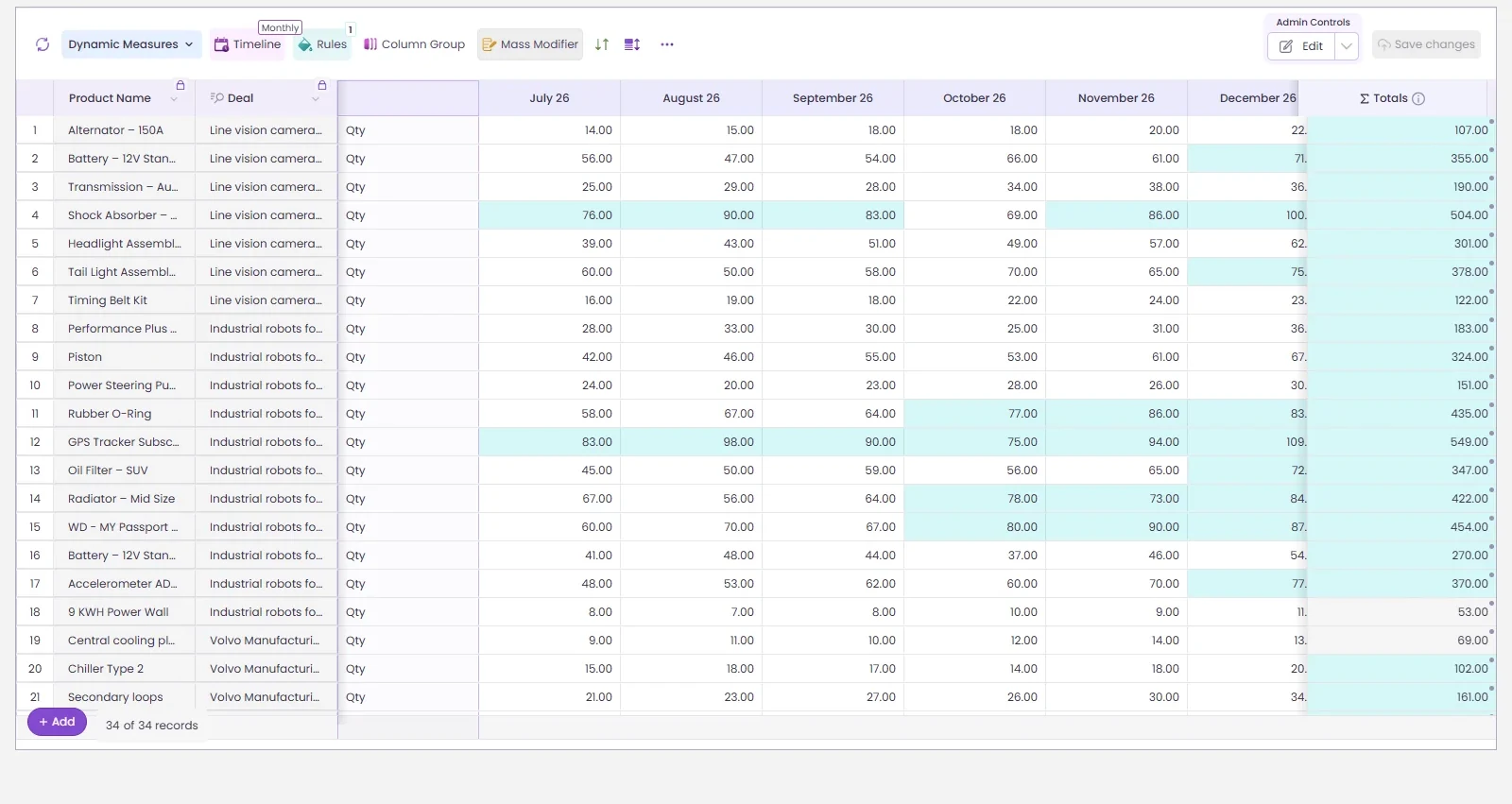1512x804 pixels.
Task: Select Radiator – Mid Size cell
Action: (x=125, y=499)
